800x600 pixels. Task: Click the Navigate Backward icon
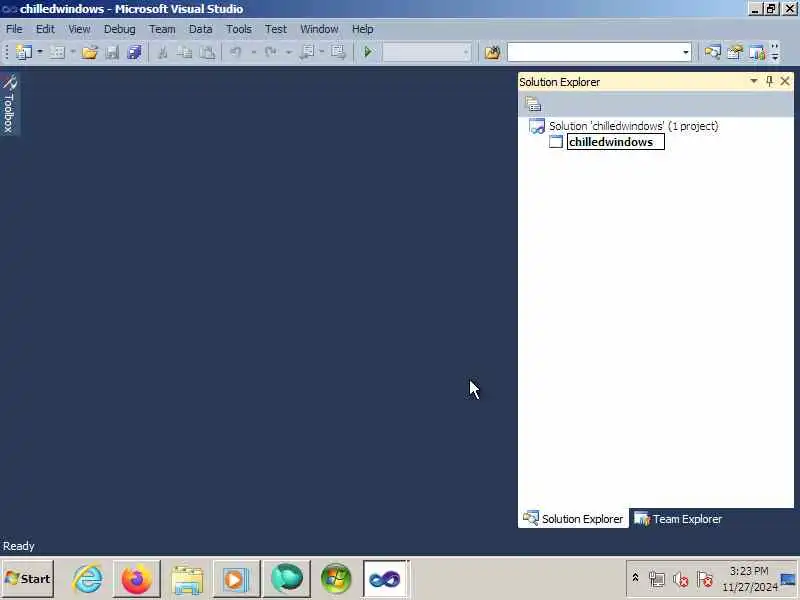(308, 52)
